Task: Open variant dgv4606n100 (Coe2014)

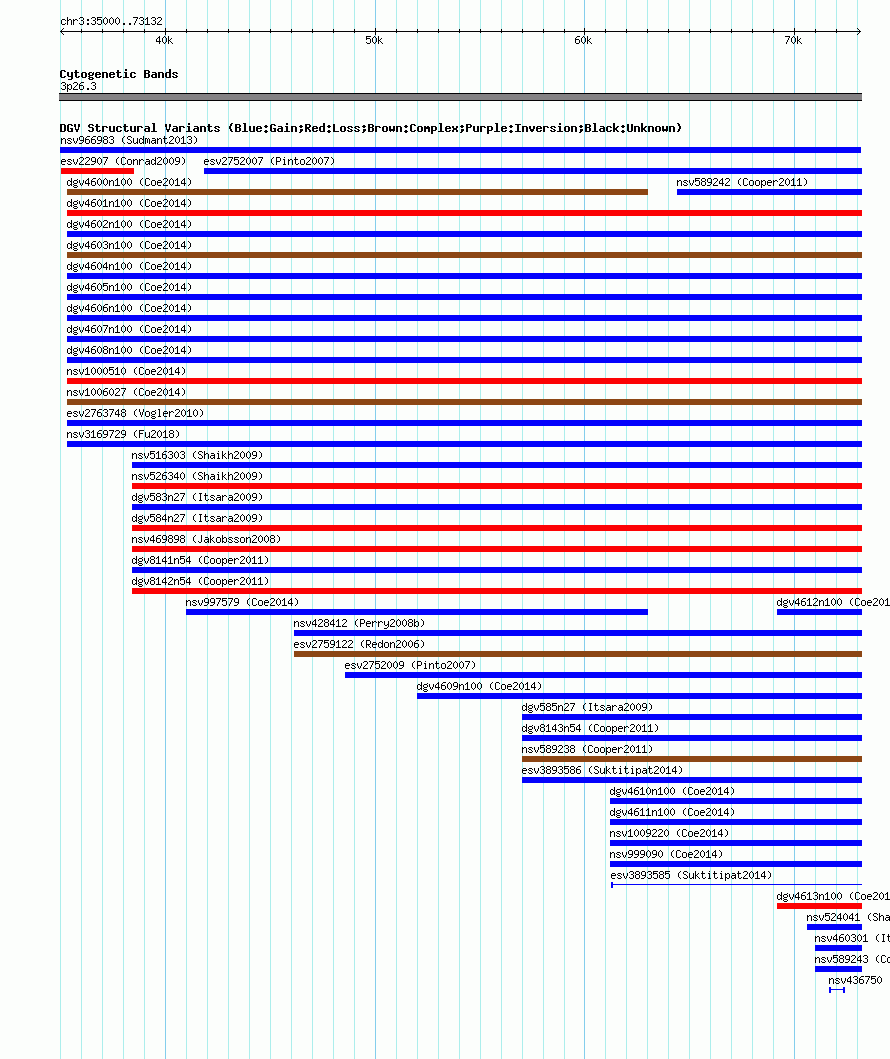Action: click(x=129, y=308)
